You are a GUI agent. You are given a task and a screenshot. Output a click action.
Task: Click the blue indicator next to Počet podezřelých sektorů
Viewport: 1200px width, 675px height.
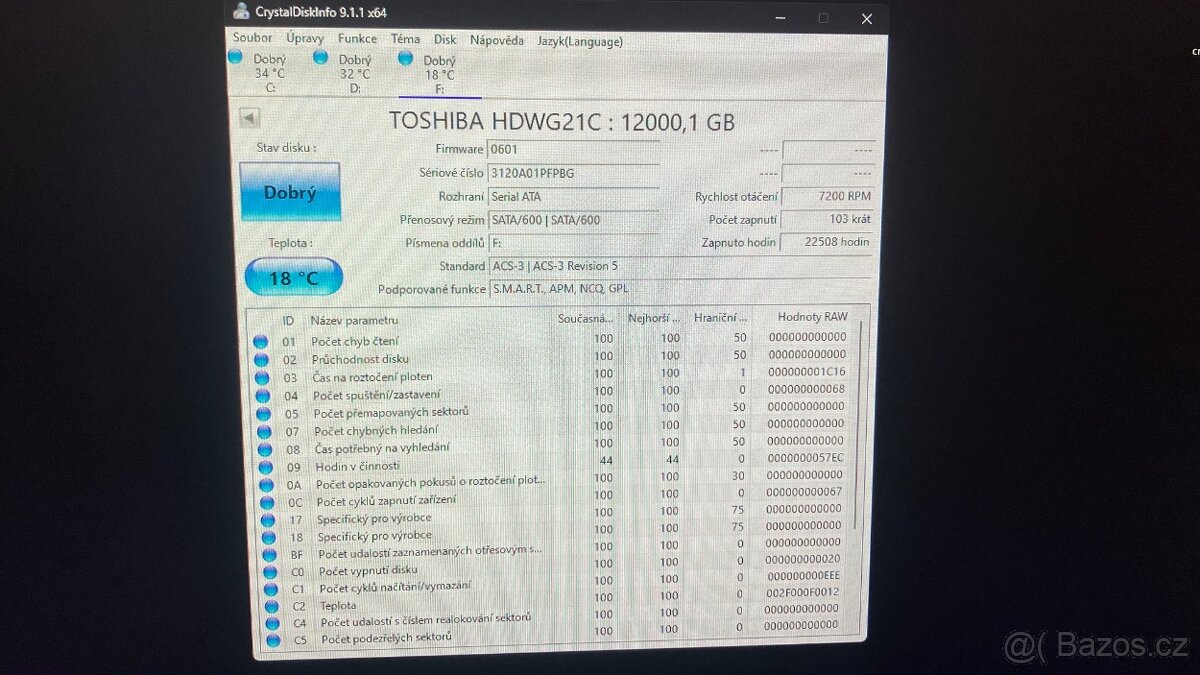270,637
